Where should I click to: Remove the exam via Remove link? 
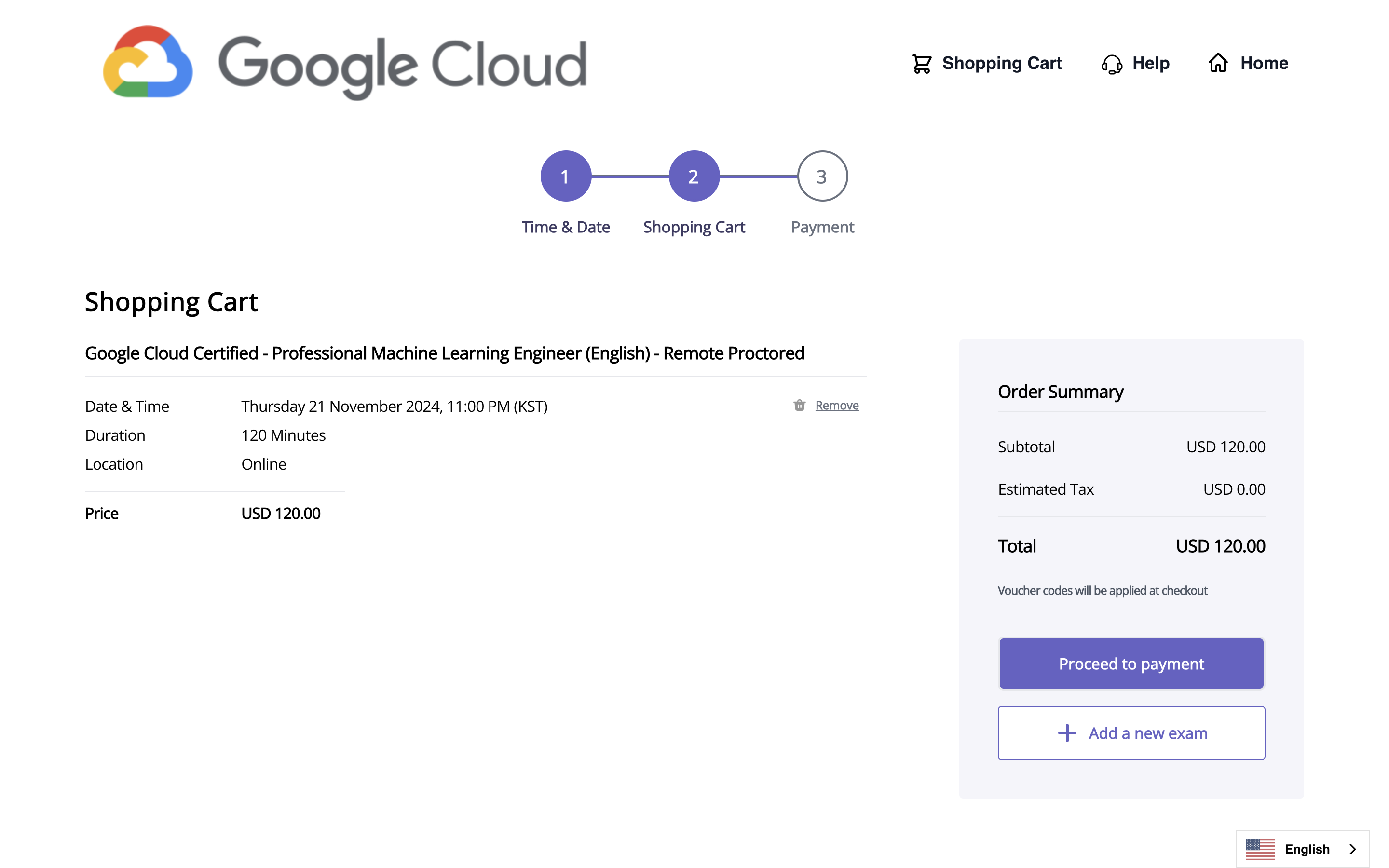pos(836,405)
